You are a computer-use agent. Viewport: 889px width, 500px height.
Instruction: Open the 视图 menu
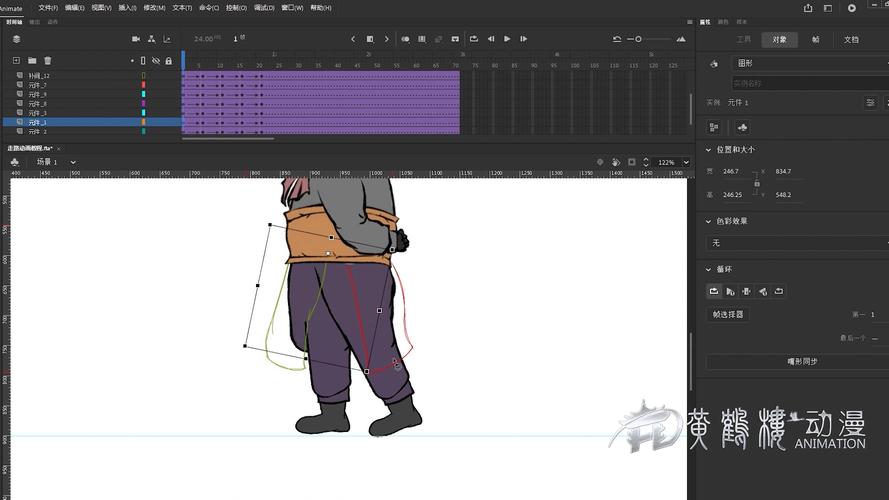point(101,8)
